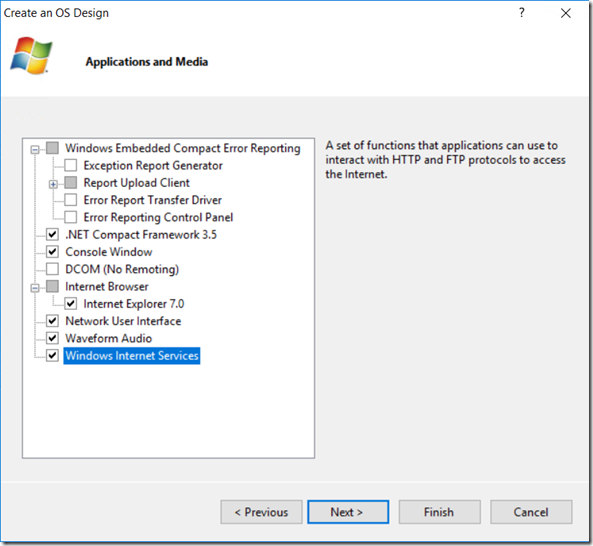The width and height of the screenshot is (593, 546).
Task: Click the Windows flag logo
Action: (x=31, y=55)
